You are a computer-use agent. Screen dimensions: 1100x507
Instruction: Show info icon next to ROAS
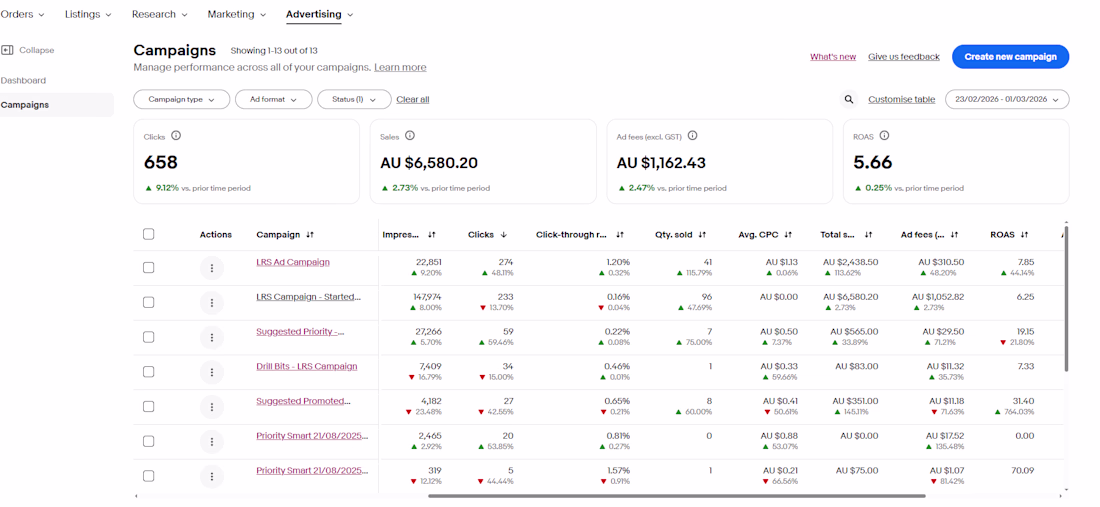885,136
